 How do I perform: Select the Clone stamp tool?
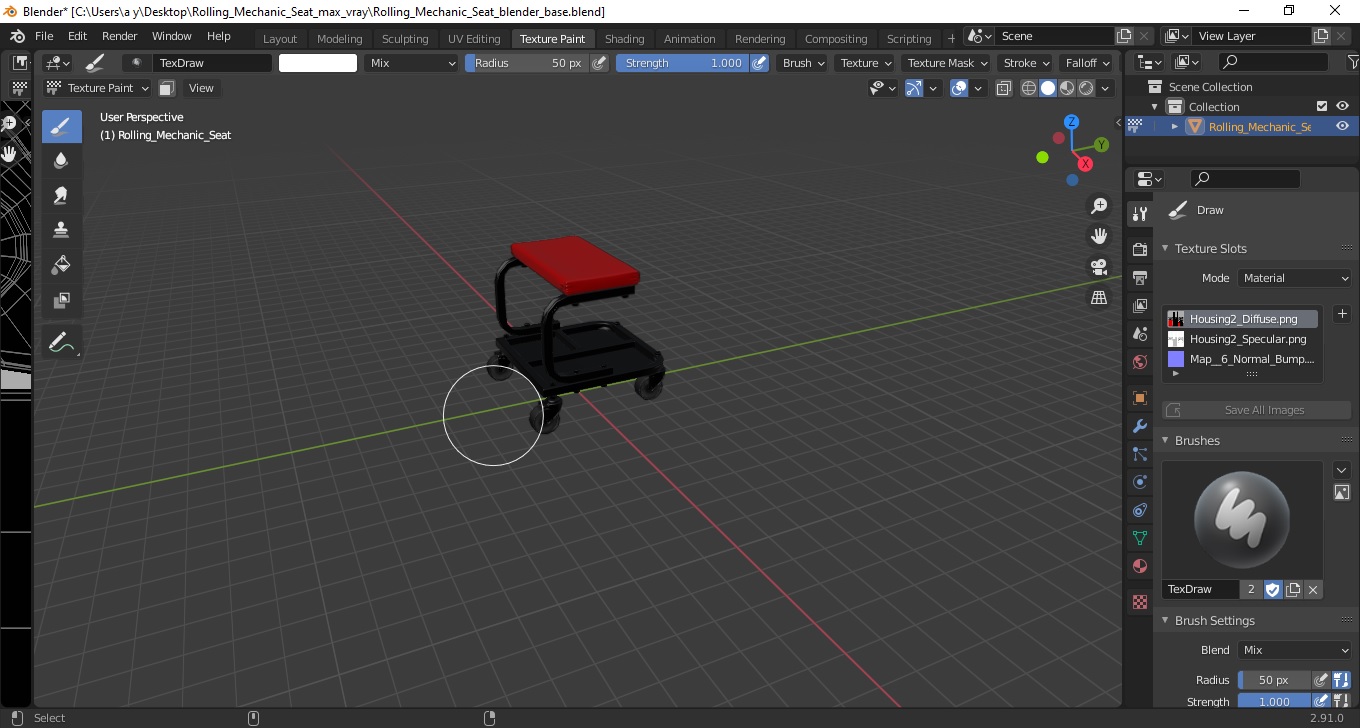tap(61, 230)
